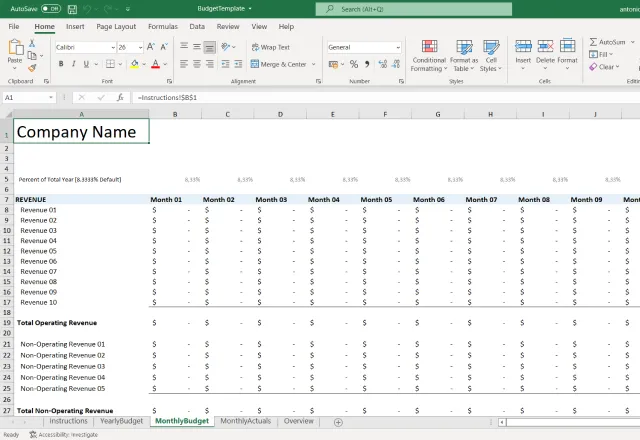
Task: Click the Borders icon
Action: click(110, 64)
